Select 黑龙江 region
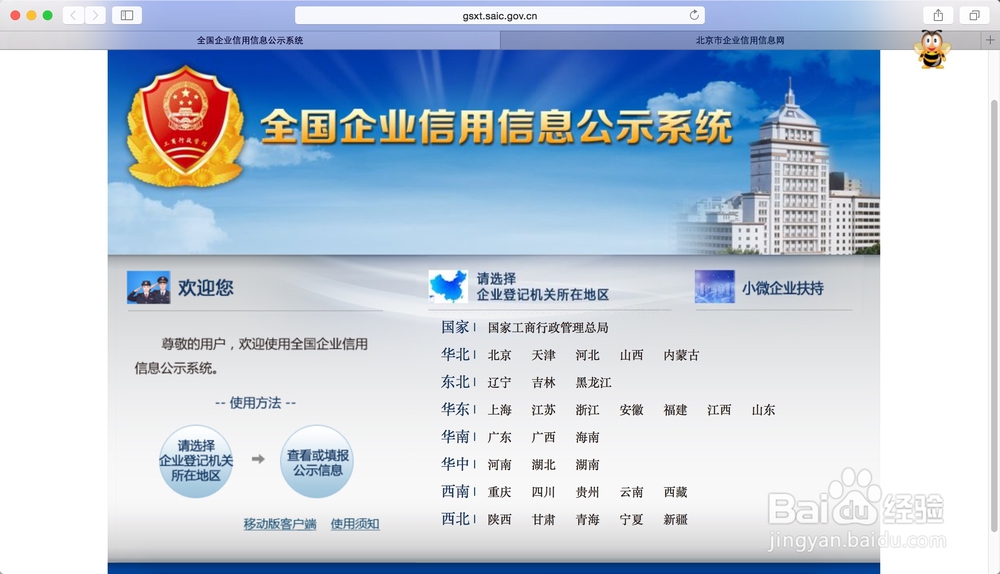This screenshot has width=1000, height=574. point(593,383)
